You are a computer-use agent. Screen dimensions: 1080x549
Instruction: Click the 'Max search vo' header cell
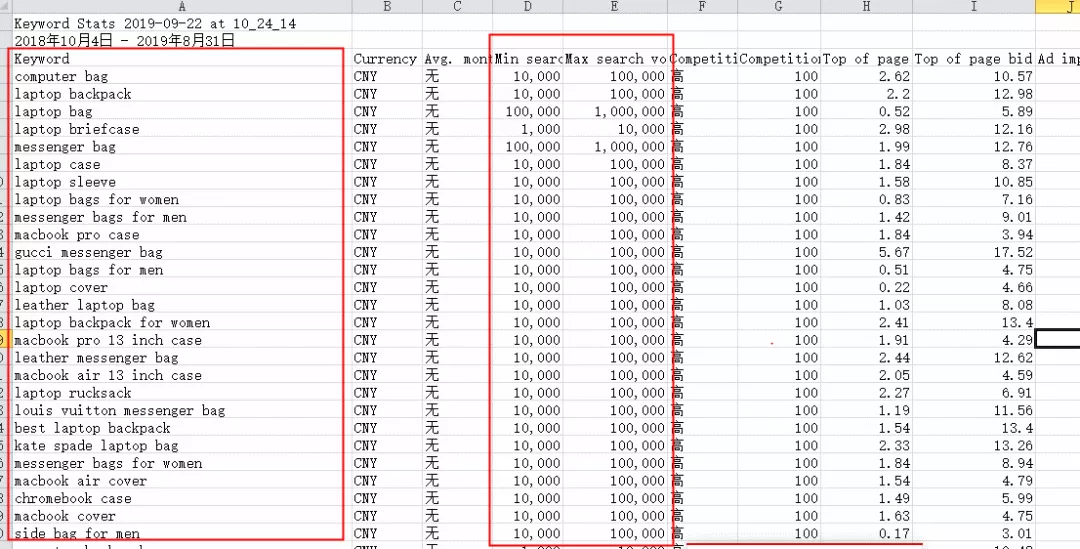point(615,59)
